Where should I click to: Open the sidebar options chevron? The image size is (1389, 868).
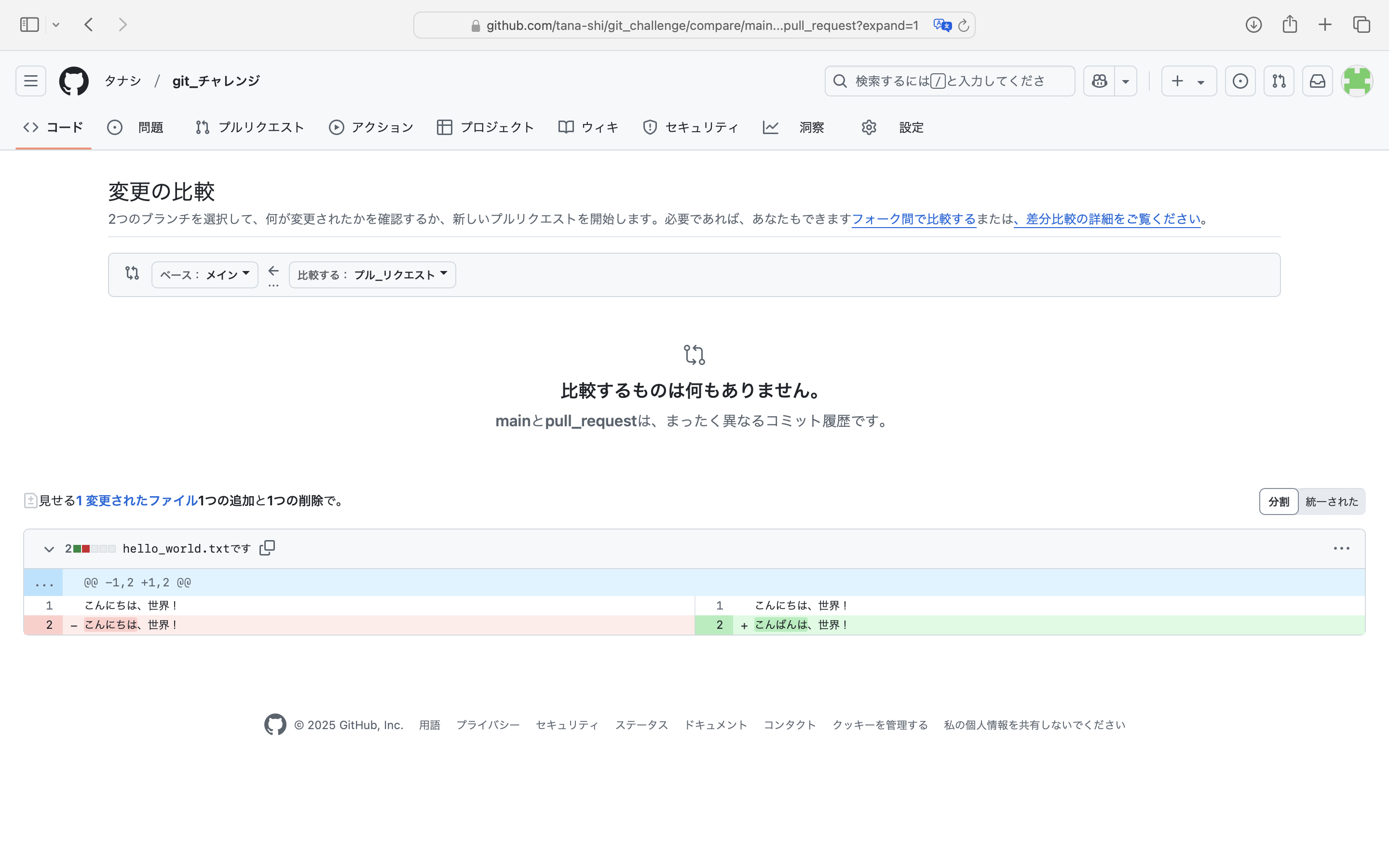tap(55, 25)
